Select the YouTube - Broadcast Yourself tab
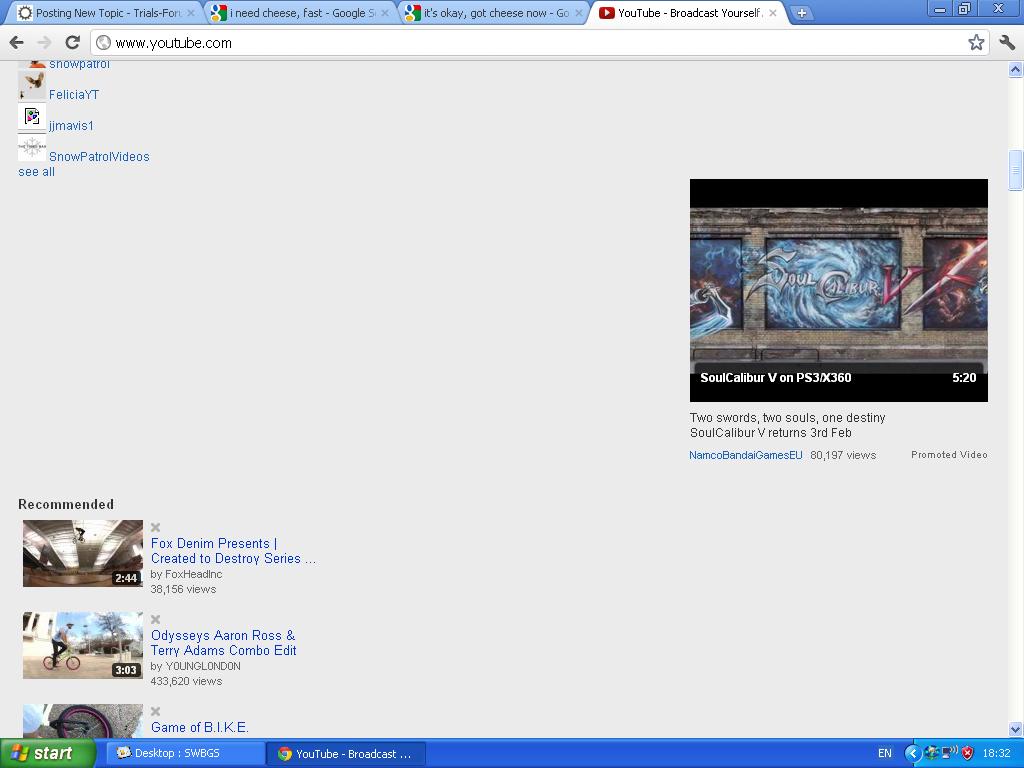The image size is (1024, 768). click(x=688, y=13)
